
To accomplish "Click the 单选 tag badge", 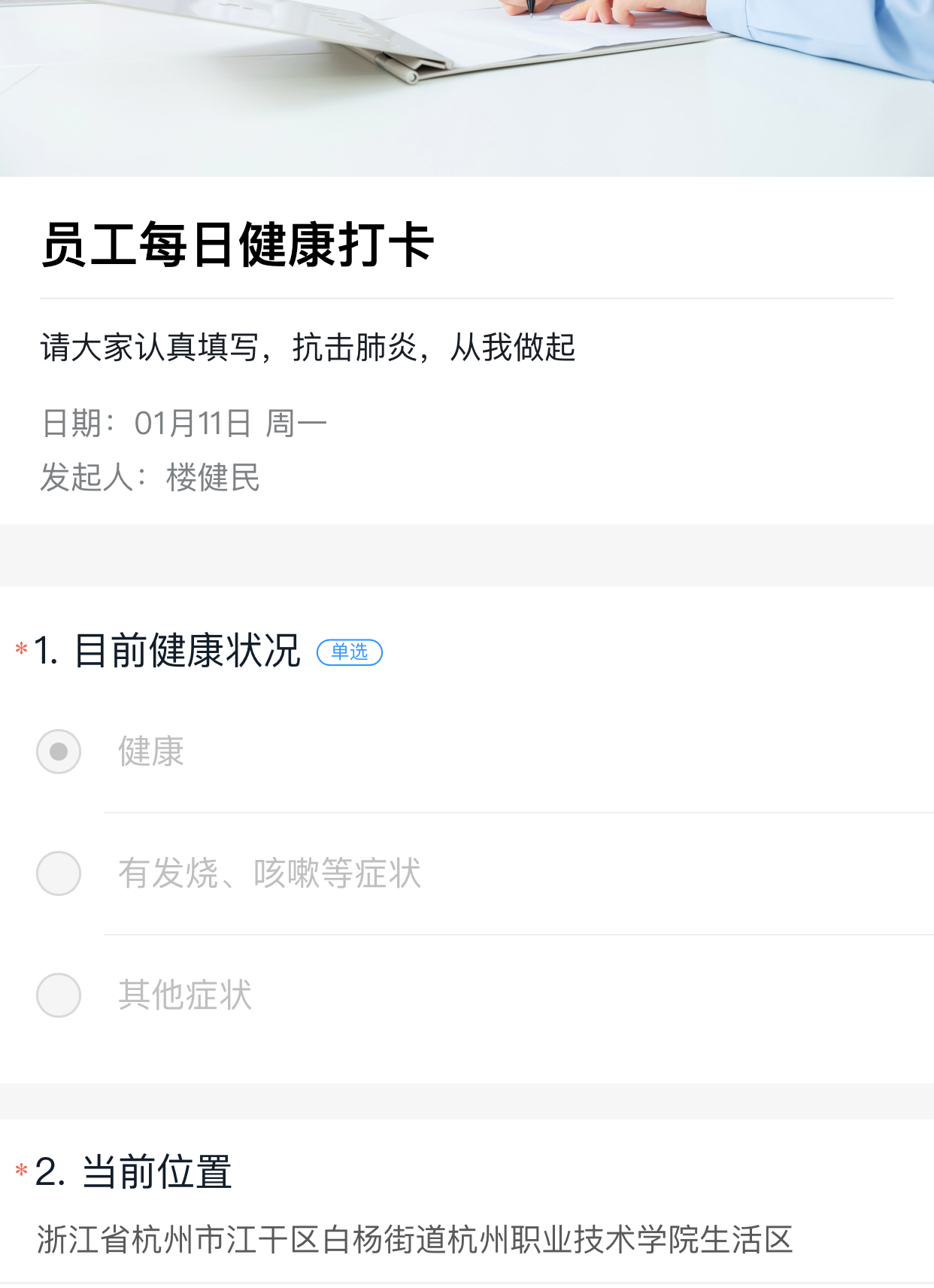I will tap(350, 652).
